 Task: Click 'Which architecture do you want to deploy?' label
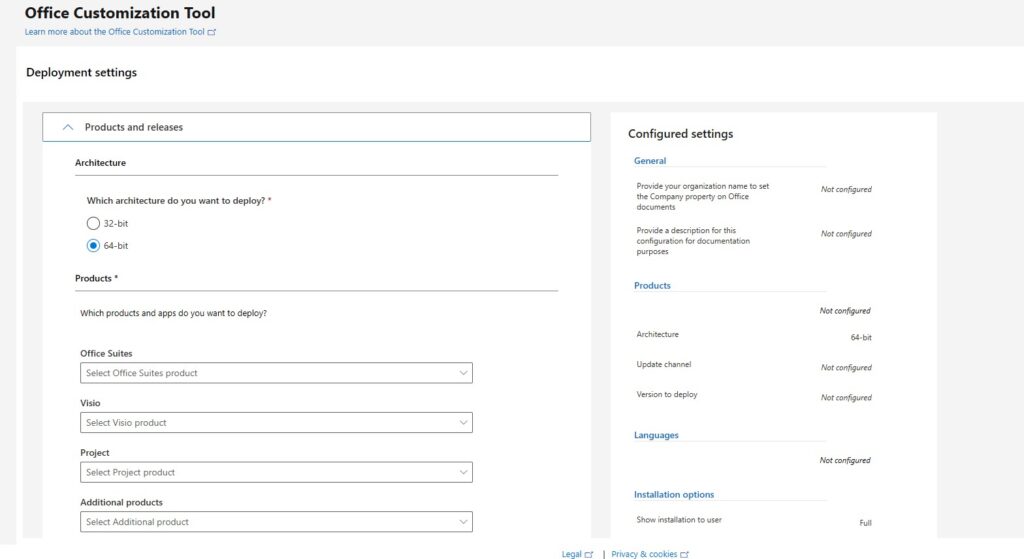click(x=176, y=200)
